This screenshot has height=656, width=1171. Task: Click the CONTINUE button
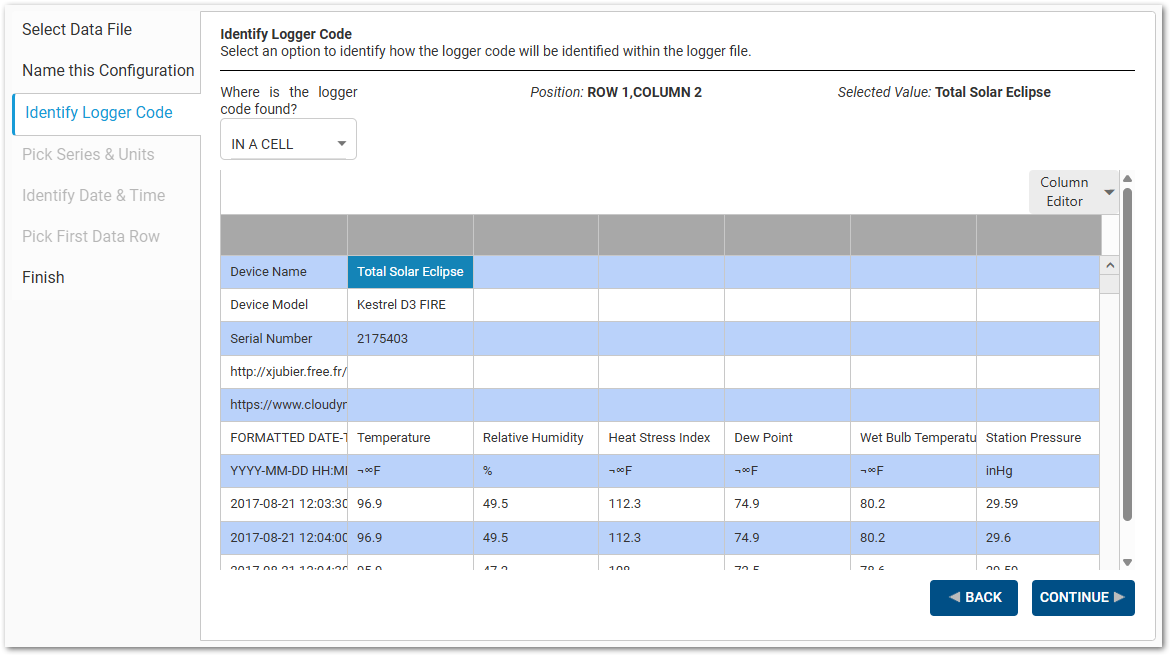(1083, 597)
